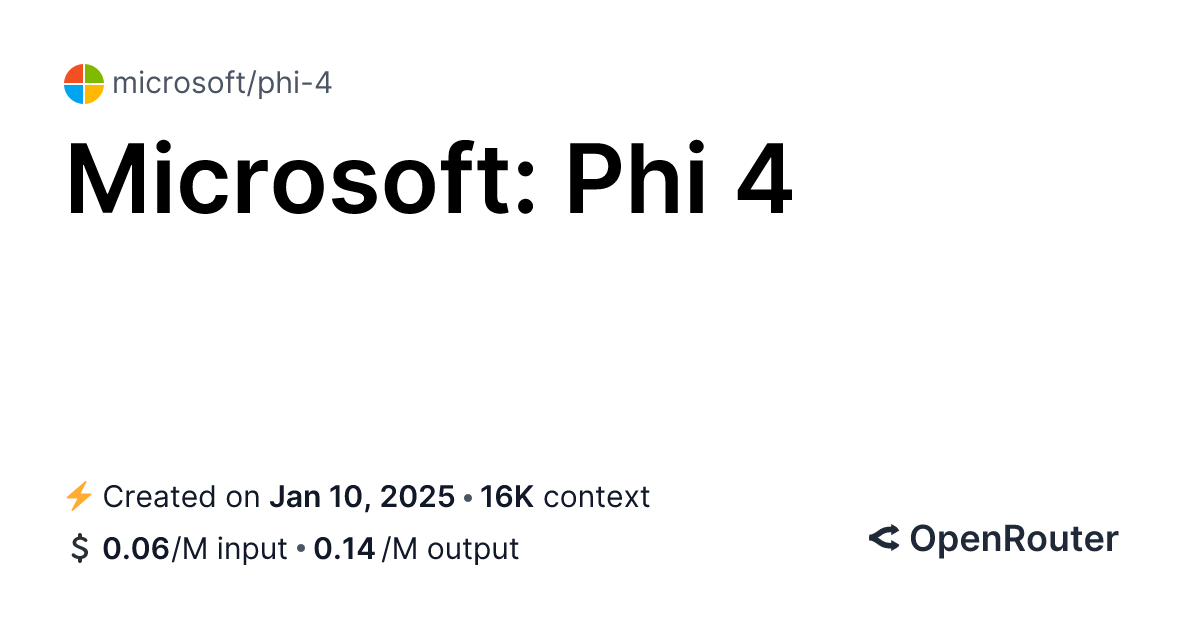
Task: Click the word "Microsoft:" in the title
Action: coord(302,183)
